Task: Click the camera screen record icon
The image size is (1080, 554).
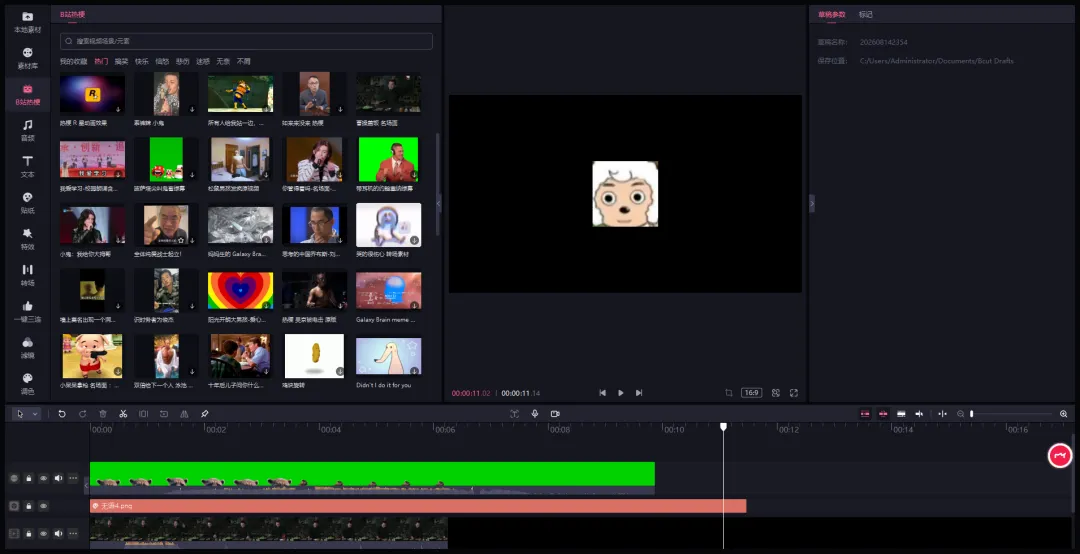Action: (x=555, y=413)
